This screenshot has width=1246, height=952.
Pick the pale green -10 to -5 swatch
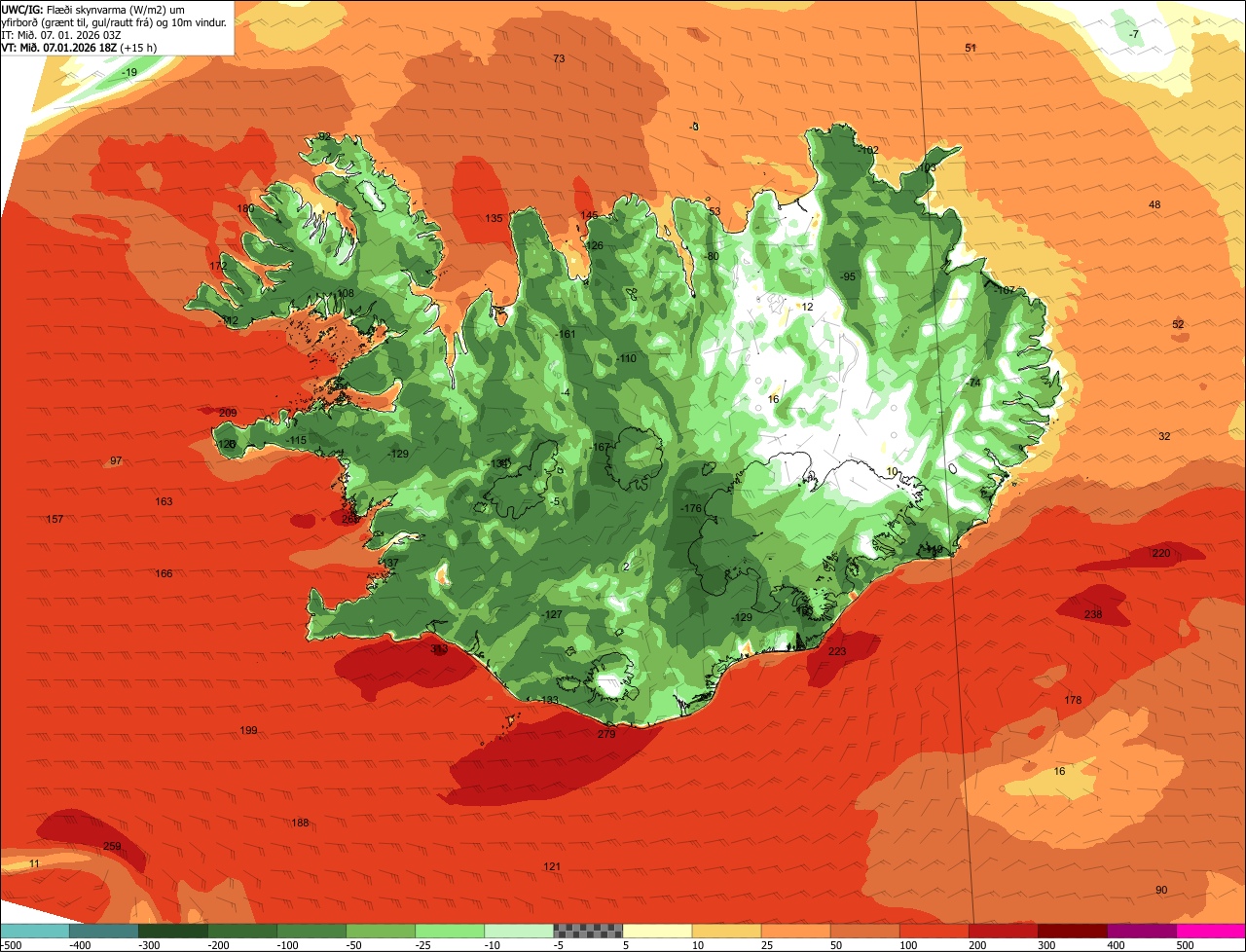[x=519, y=931]
